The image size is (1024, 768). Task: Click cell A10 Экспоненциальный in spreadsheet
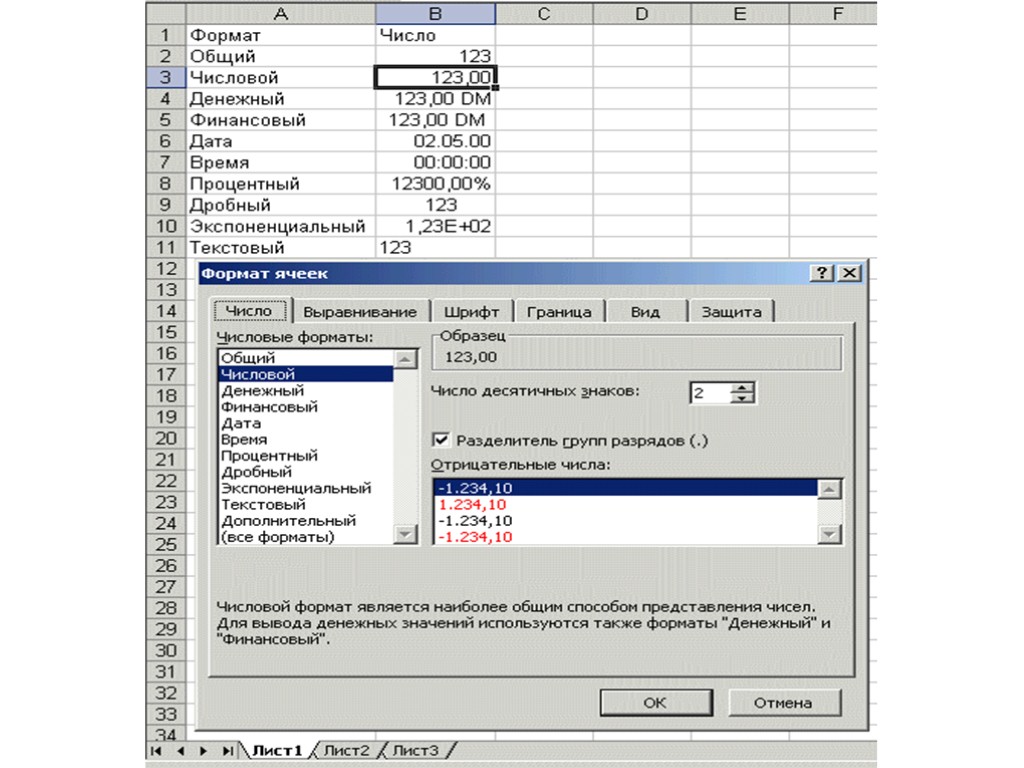[x=281, y=226]
